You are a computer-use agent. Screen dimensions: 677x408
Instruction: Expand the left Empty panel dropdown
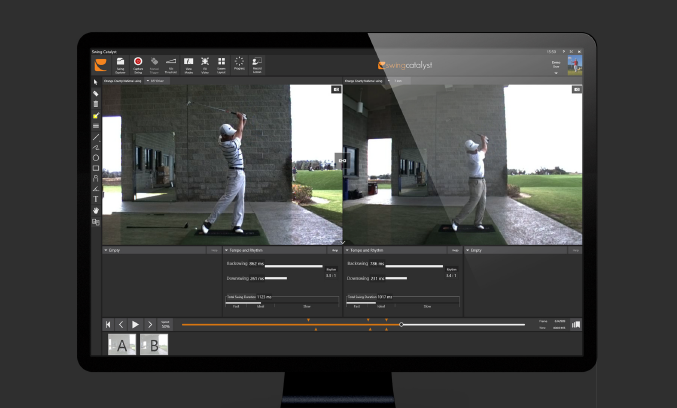[x=106, y=250]
